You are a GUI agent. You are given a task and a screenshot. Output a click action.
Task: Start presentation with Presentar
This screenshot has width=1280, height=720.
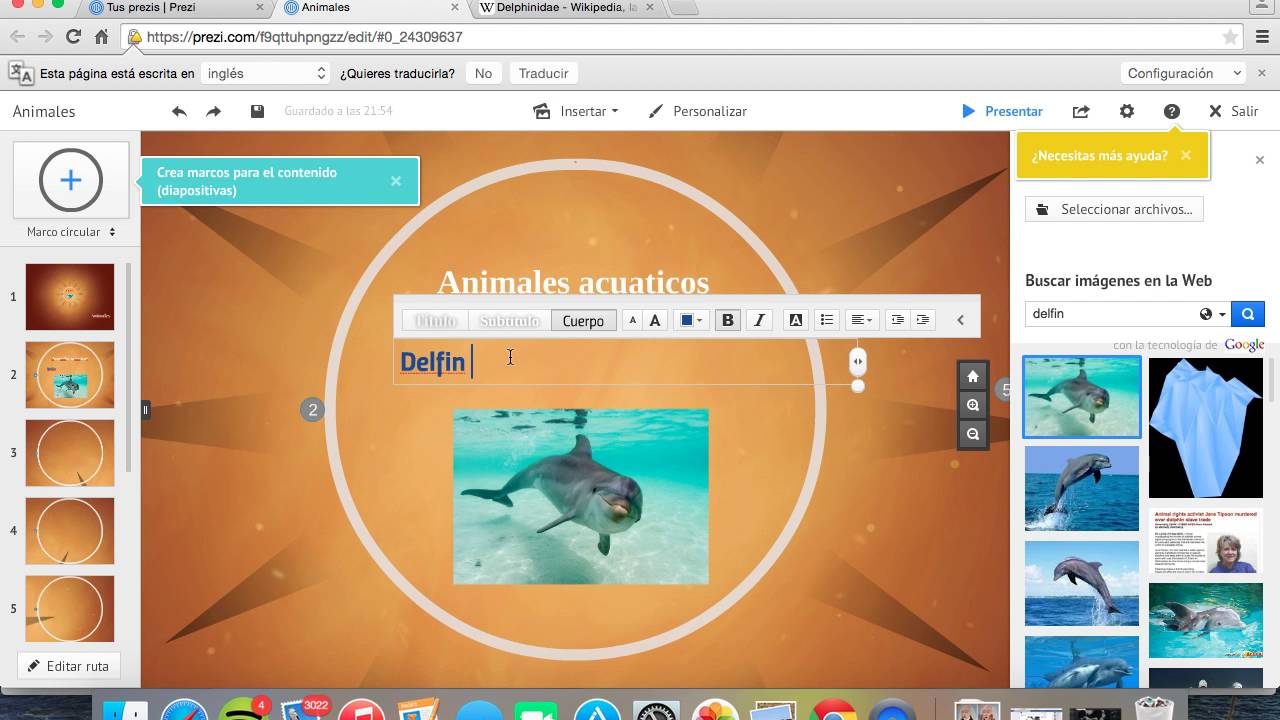[1002, 111]
